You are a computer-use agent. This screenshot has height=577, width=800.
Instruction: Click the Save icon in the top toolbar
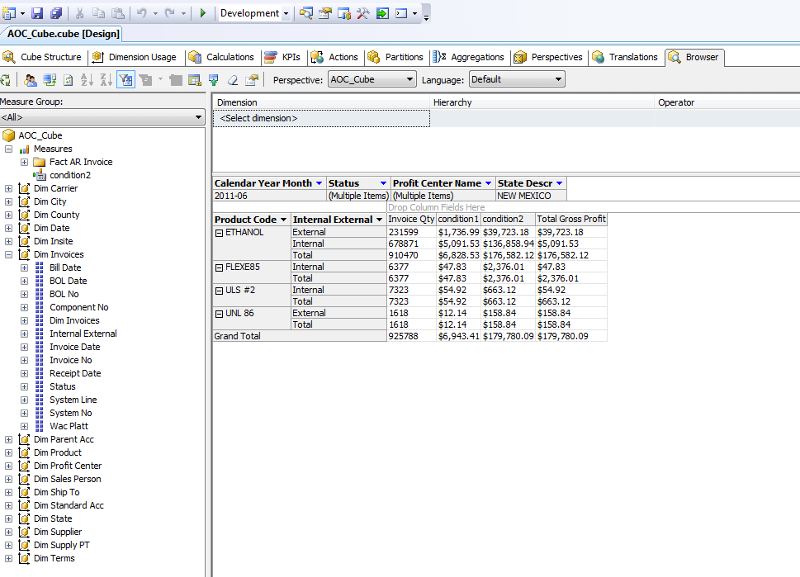click(x=37, y=13)
